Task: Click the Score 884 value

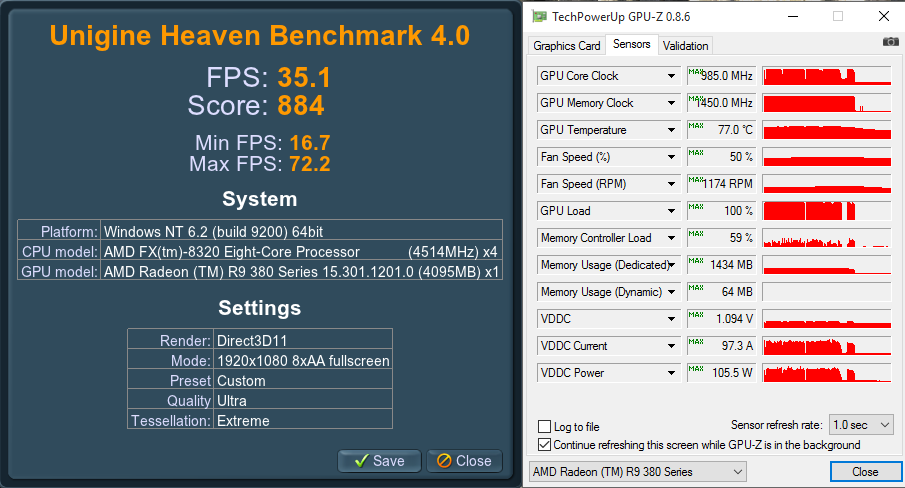Action: point(301,106)
